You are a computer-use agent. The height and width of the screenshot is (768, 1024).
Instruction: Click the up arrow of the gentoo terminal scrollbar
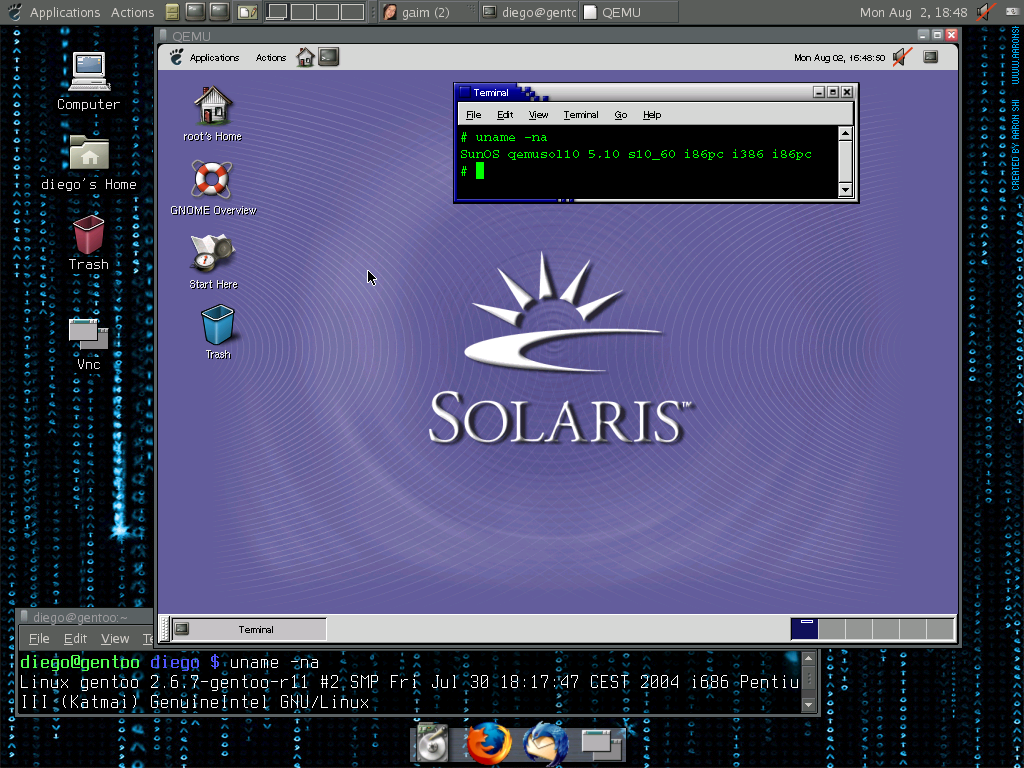point(808,658)
